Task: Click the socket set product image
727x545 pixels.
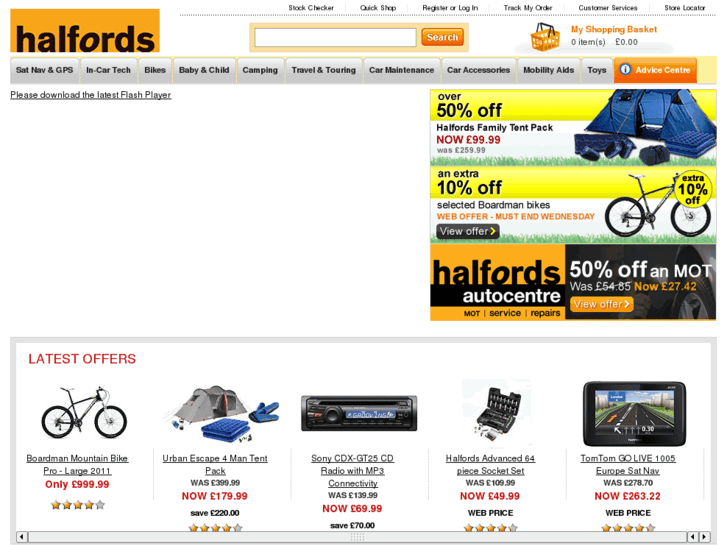Action: click(497, 412)
